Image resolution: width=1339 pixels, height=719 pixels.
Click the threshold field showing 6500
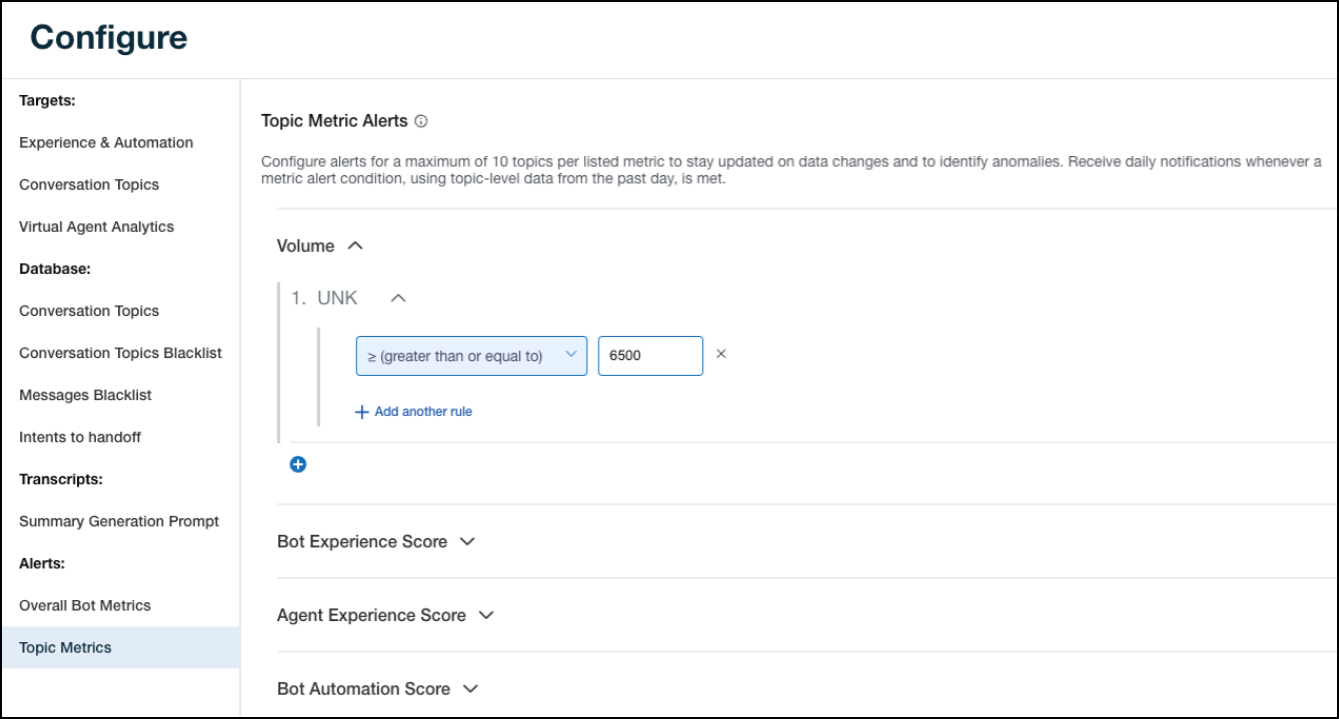coord(650,355)
